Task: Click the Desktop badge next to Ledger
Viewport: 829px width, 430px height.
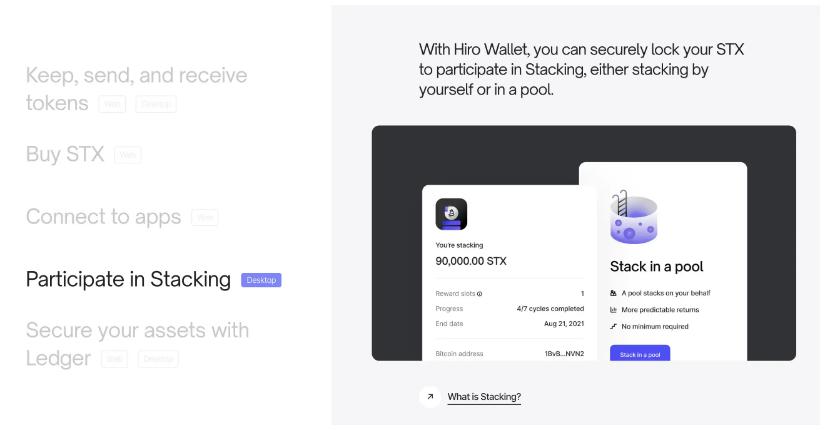Action: pyautogui.click(x=158, y=358)
